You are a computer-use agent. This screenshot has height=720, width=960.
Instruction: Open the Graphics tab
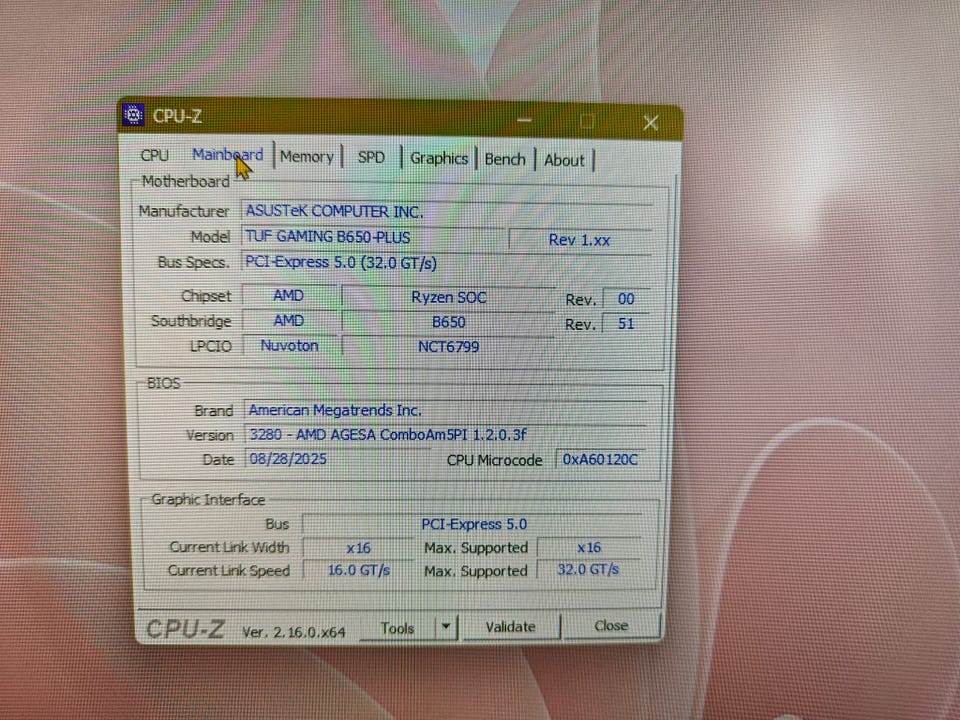(439, 159)
